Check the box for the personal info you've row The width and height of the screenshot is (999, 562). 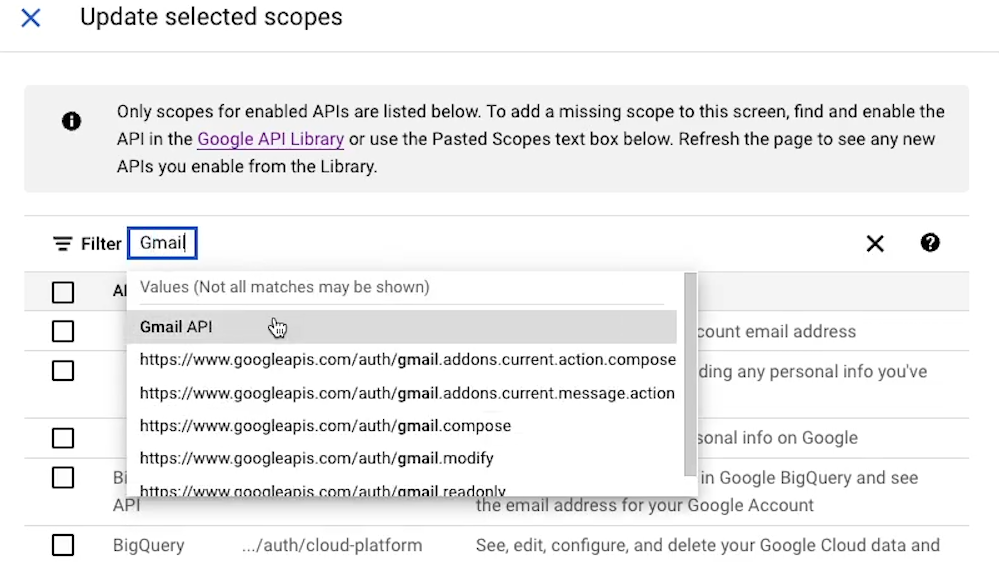[63, 371]
